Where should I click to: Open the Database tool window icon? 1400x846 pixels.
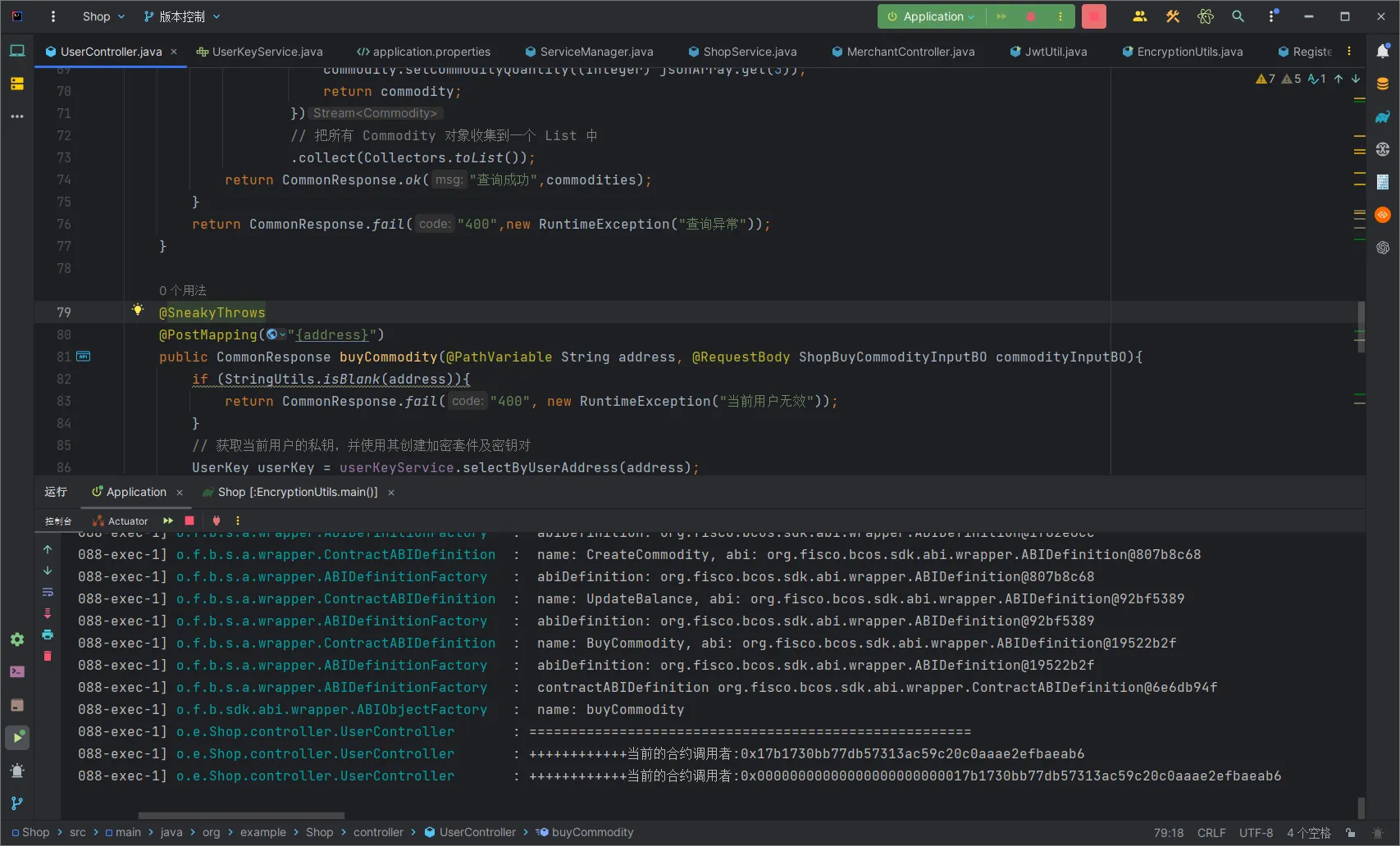(x=1383, y=84)
